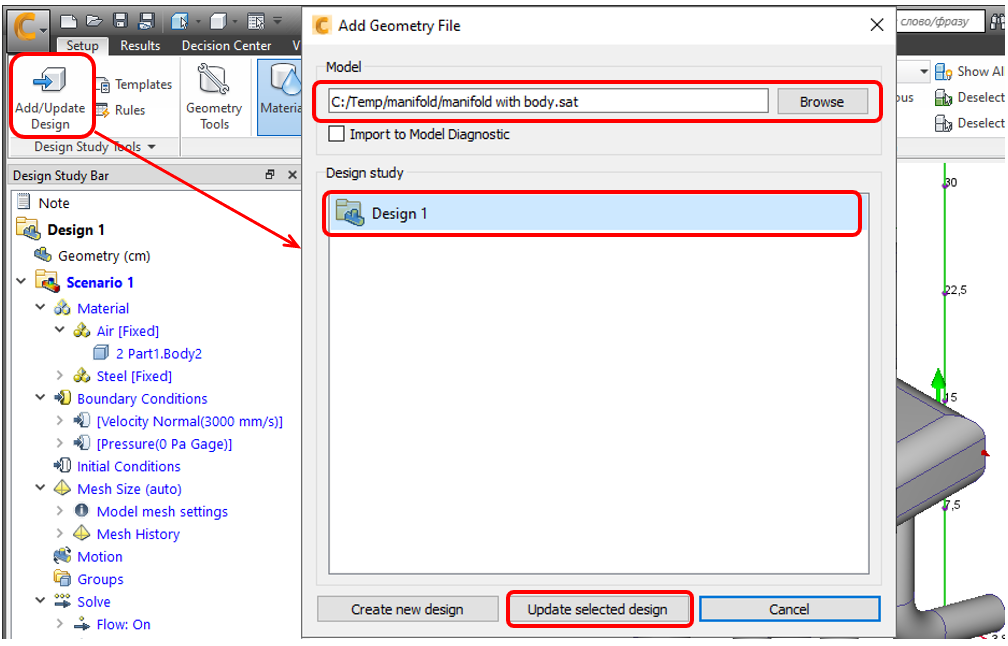Open dropdown arrow beside plain cube icon
The height and width of the screenshot is (646, 1008).
235,22
